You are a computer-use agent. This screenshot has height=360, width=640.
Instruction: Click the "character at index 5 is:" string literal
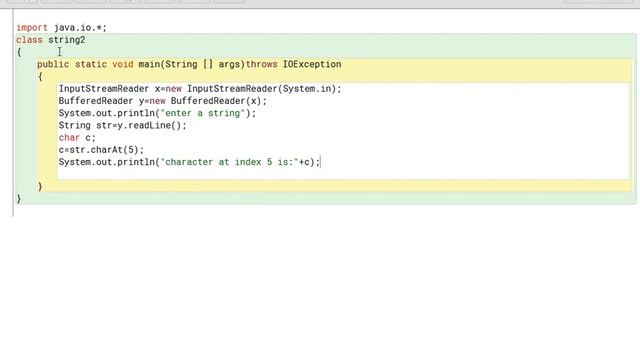click(x=229, y=162)
